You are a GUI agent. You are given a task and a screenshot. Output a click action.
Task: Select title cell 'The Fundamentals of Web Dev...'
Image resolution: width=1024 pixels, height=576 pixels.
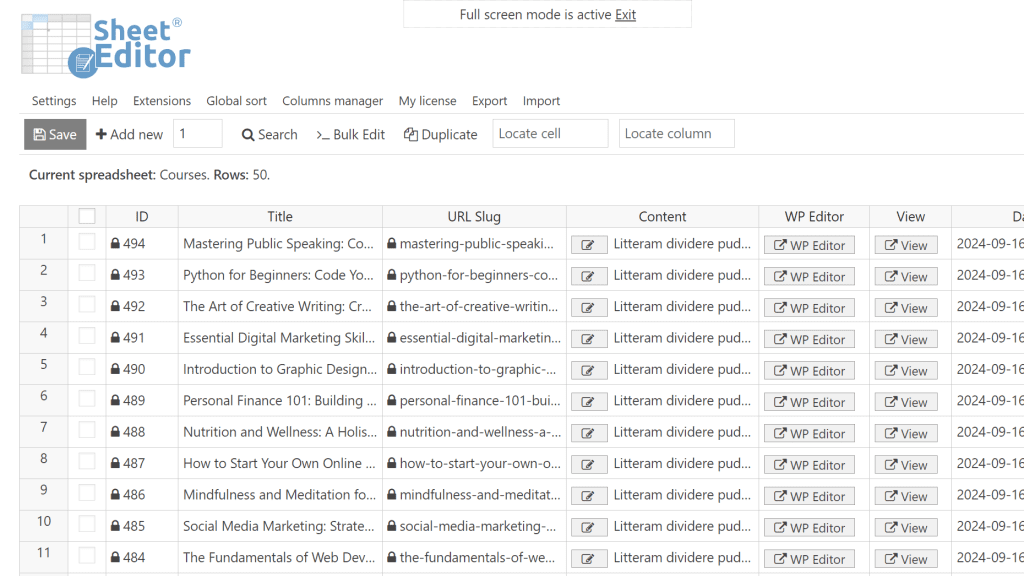[x=280, y=557]
